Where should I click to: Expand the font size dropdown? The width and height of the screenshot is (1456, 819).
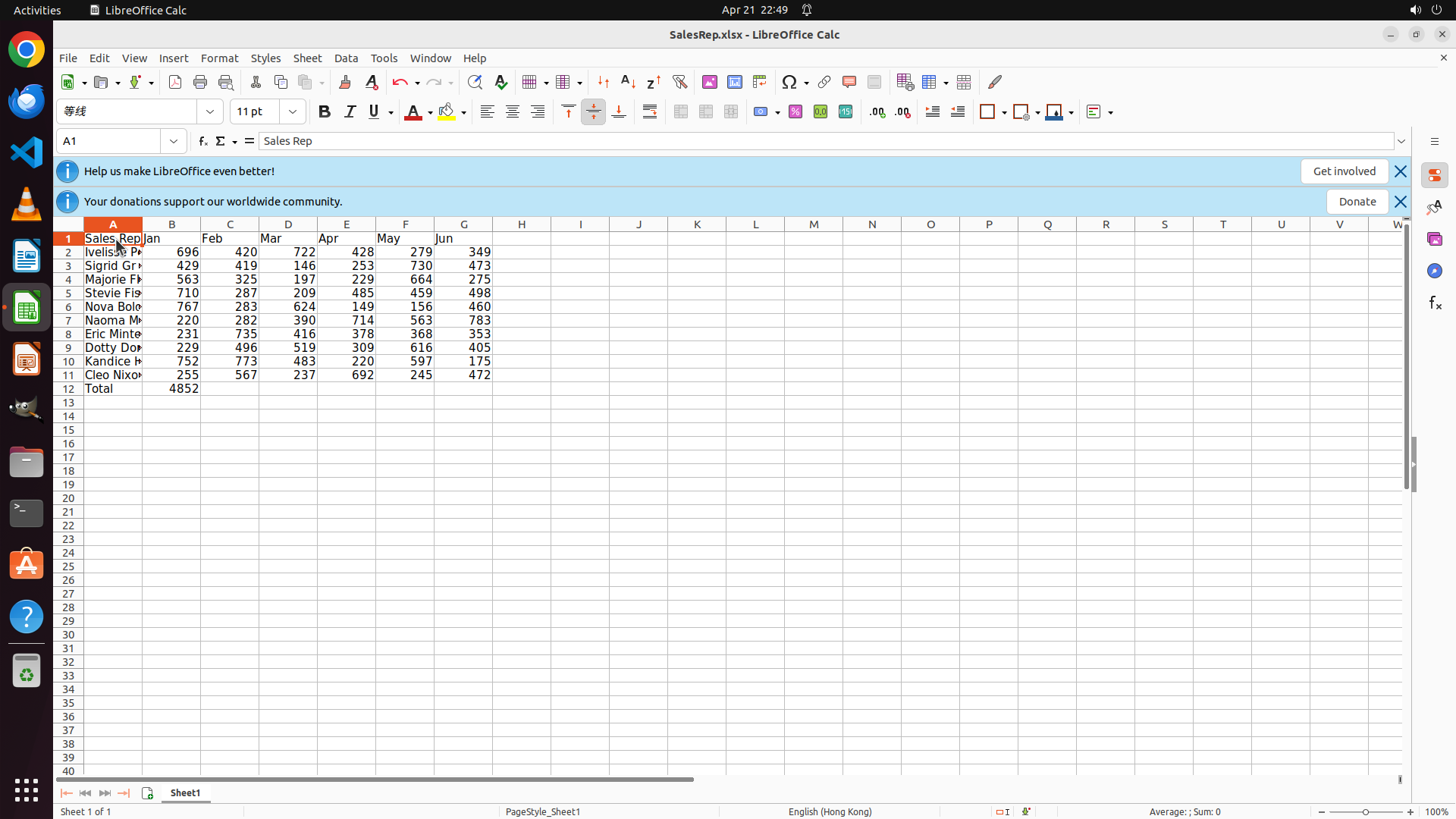pyautogui.click(x=293, y=111)
